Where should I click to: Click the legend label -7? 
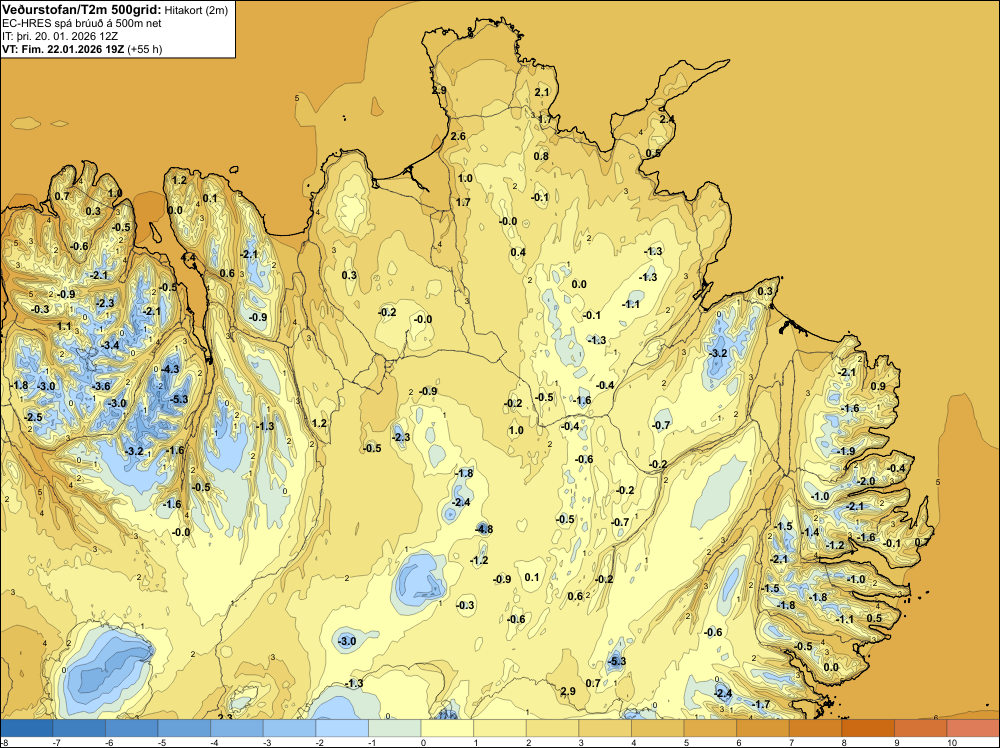[x=56, y=742]
